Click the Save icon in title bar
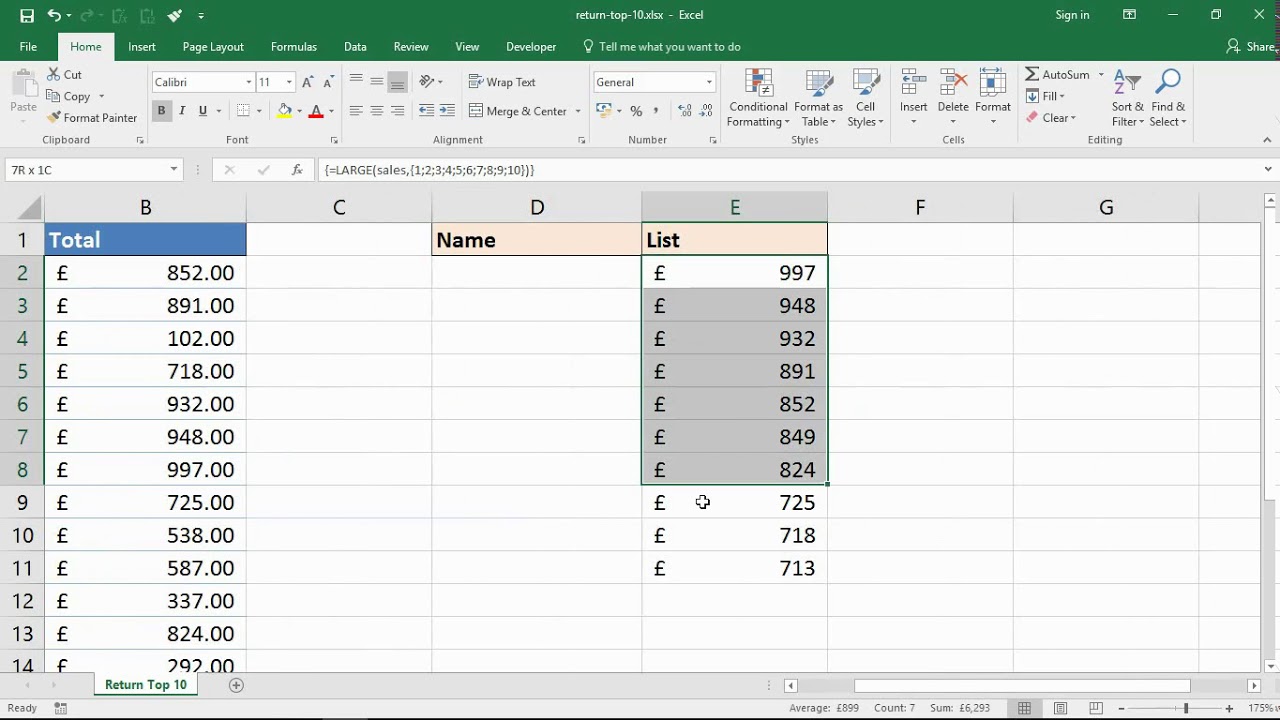This screenshot has height=720, width=1280. point(27,15)
